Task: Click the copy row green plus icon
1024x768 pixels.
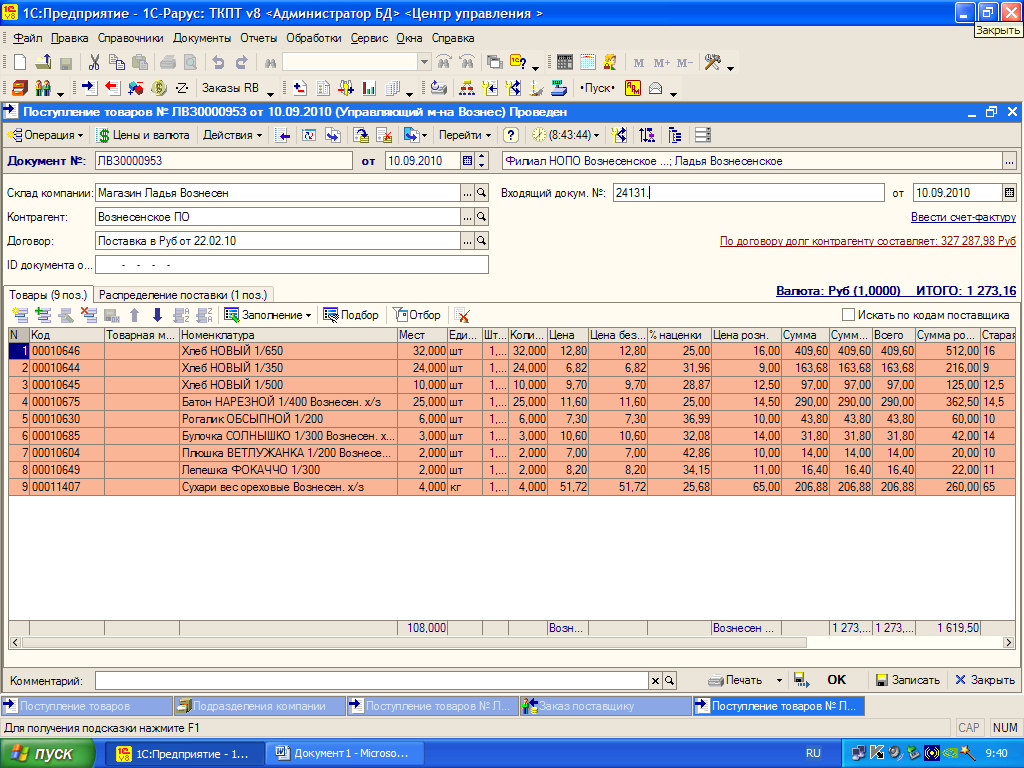Action: coord(43,315)
